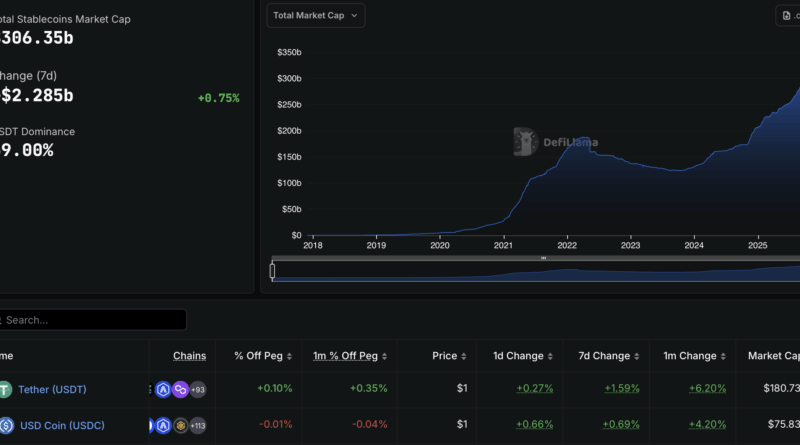Open the Total Market Cap dropdown
Image resolution: width=800 pixels, height=445 pixels.
pyautogui.click(x=315, y=15)
